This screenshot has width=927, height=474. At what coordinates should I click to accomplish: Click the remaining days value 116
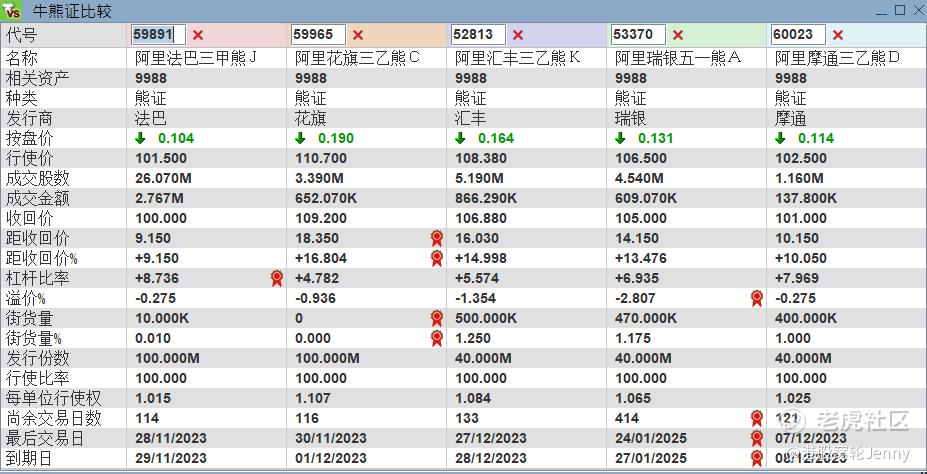point(307,418)
